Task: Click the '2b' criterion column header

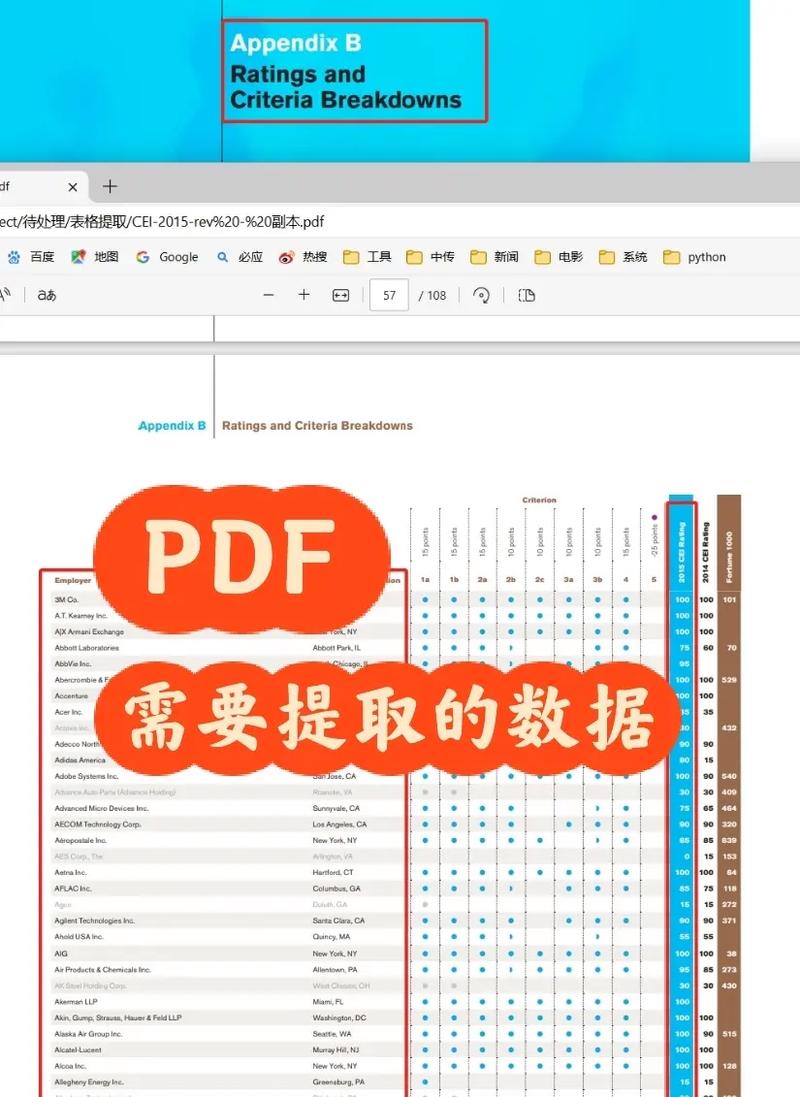Action: 511,580
